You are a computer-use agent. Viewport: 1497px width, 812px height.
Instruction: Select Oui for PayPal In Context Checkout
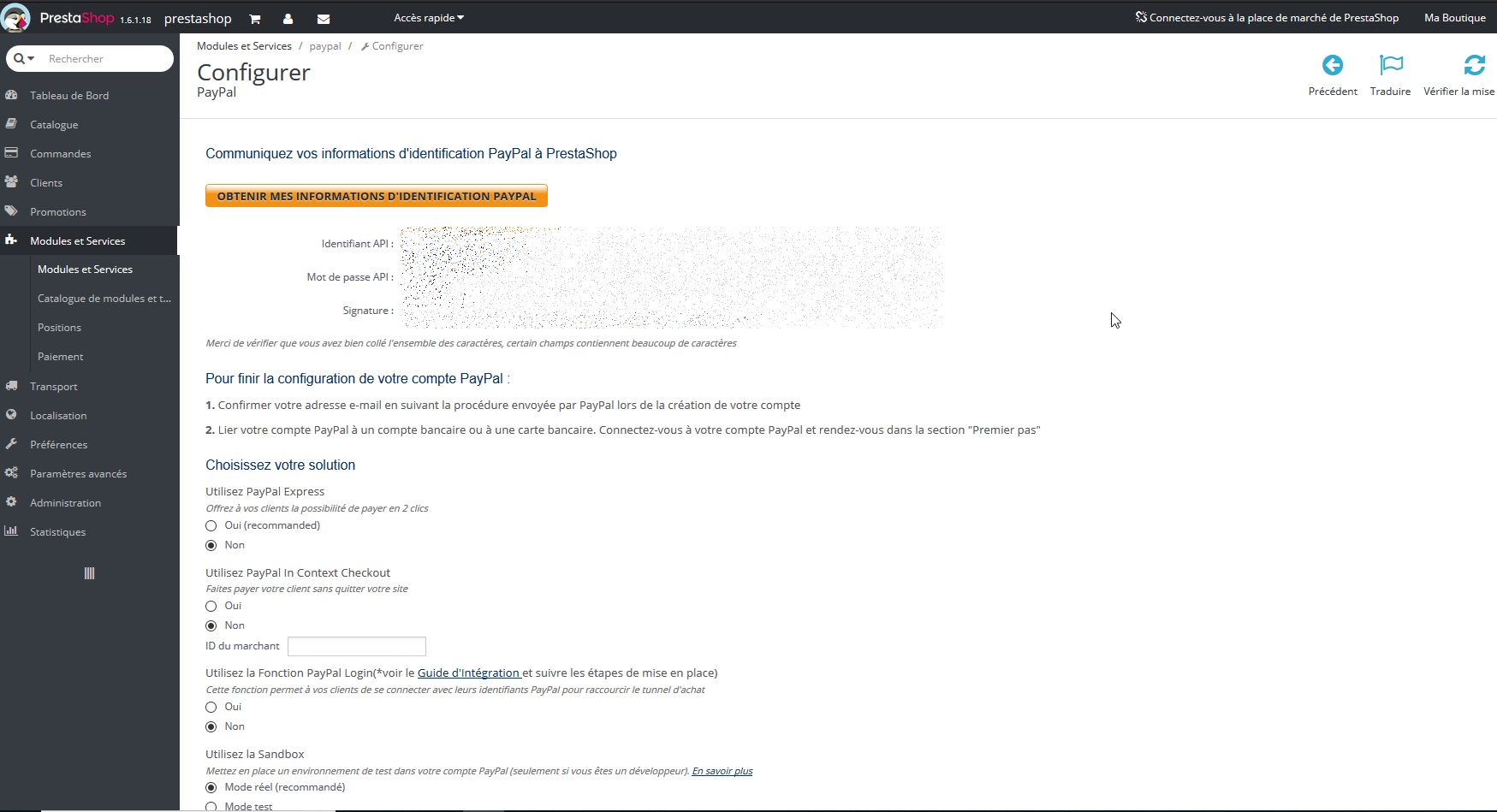click(211, 607)
